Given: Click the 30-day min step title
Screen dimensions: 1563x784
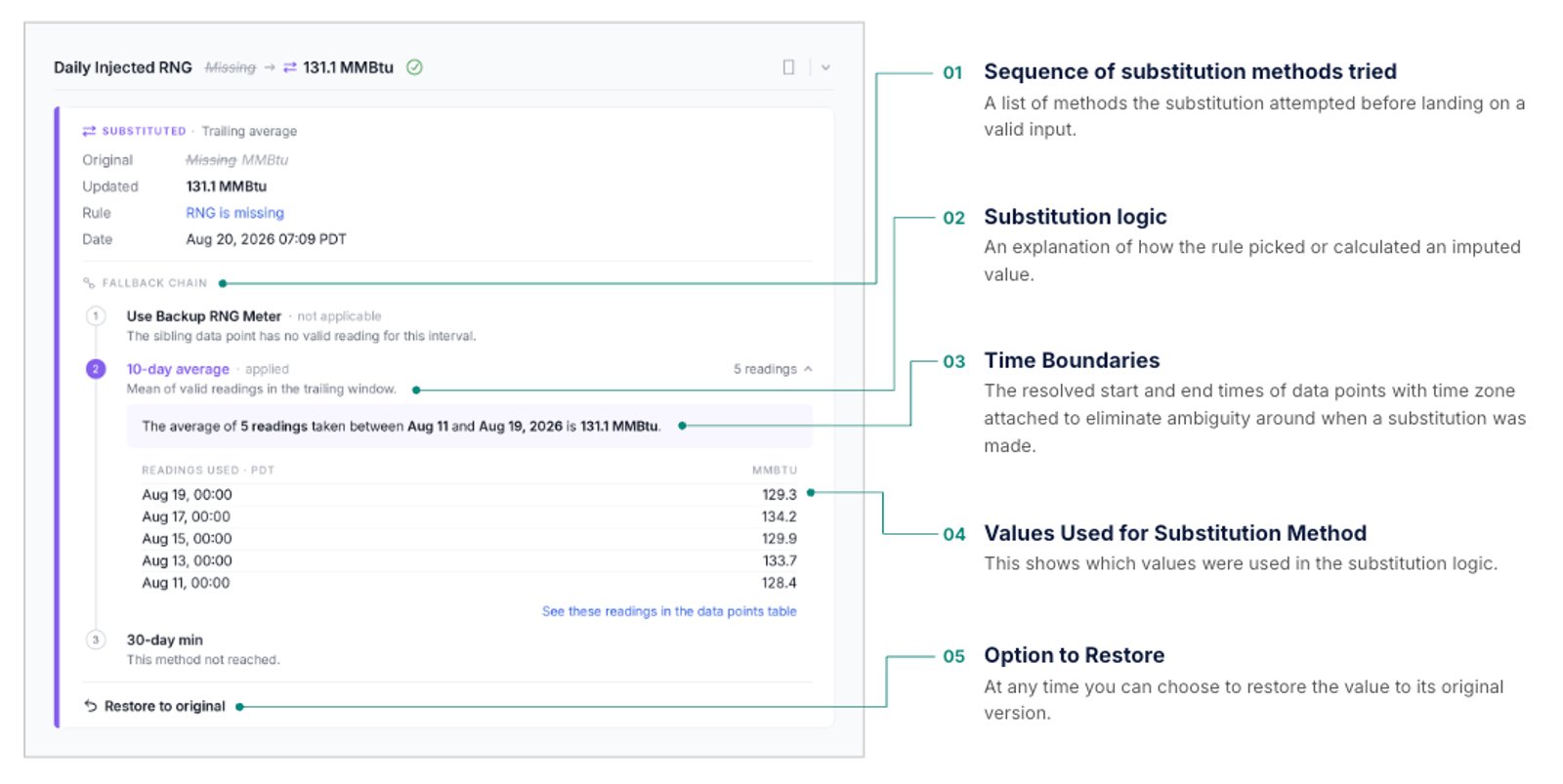Looking at the screenshot, I should point(165,640).
